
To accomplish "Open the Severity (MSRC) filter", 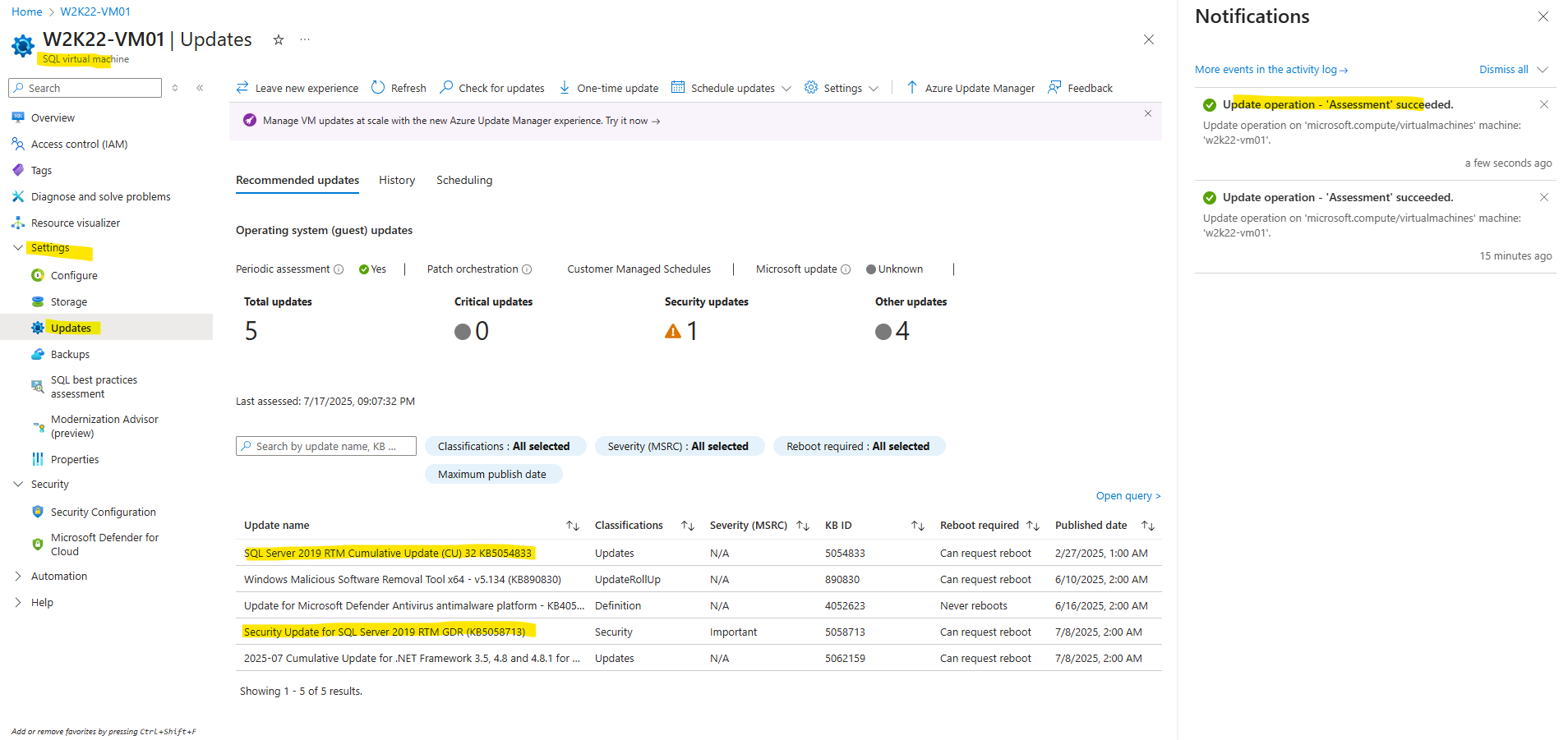I will [x=679, y=446].
